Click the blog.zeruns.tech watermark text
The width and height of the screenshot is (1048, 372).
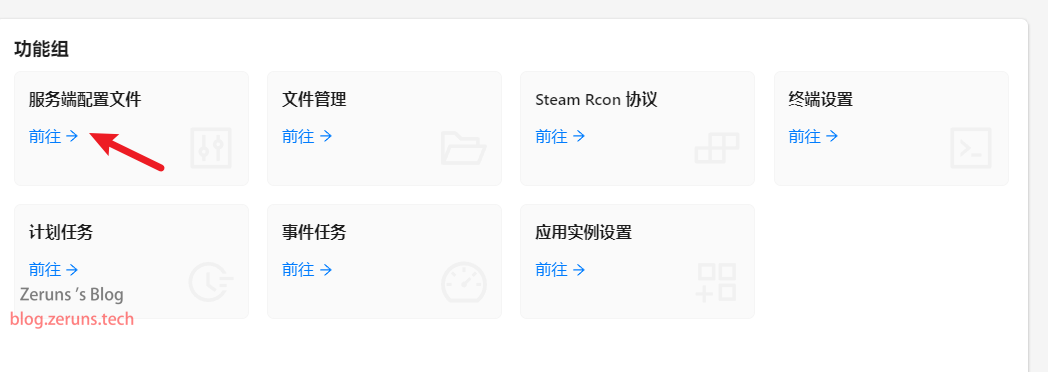(72, 319)
